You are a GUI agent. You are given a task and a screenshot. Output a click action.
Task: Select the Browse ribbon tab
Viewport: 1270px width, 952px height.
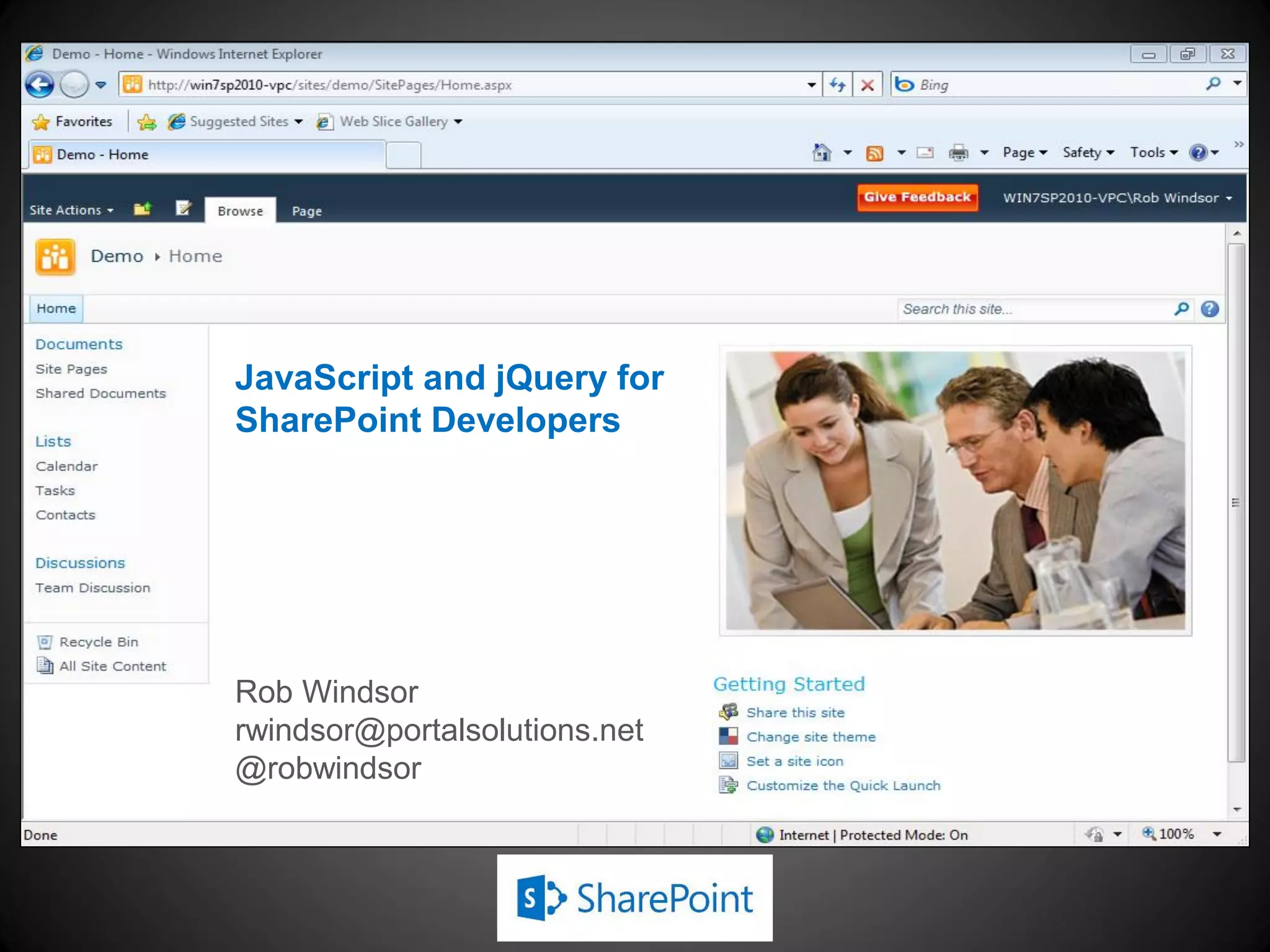point(240,211)
